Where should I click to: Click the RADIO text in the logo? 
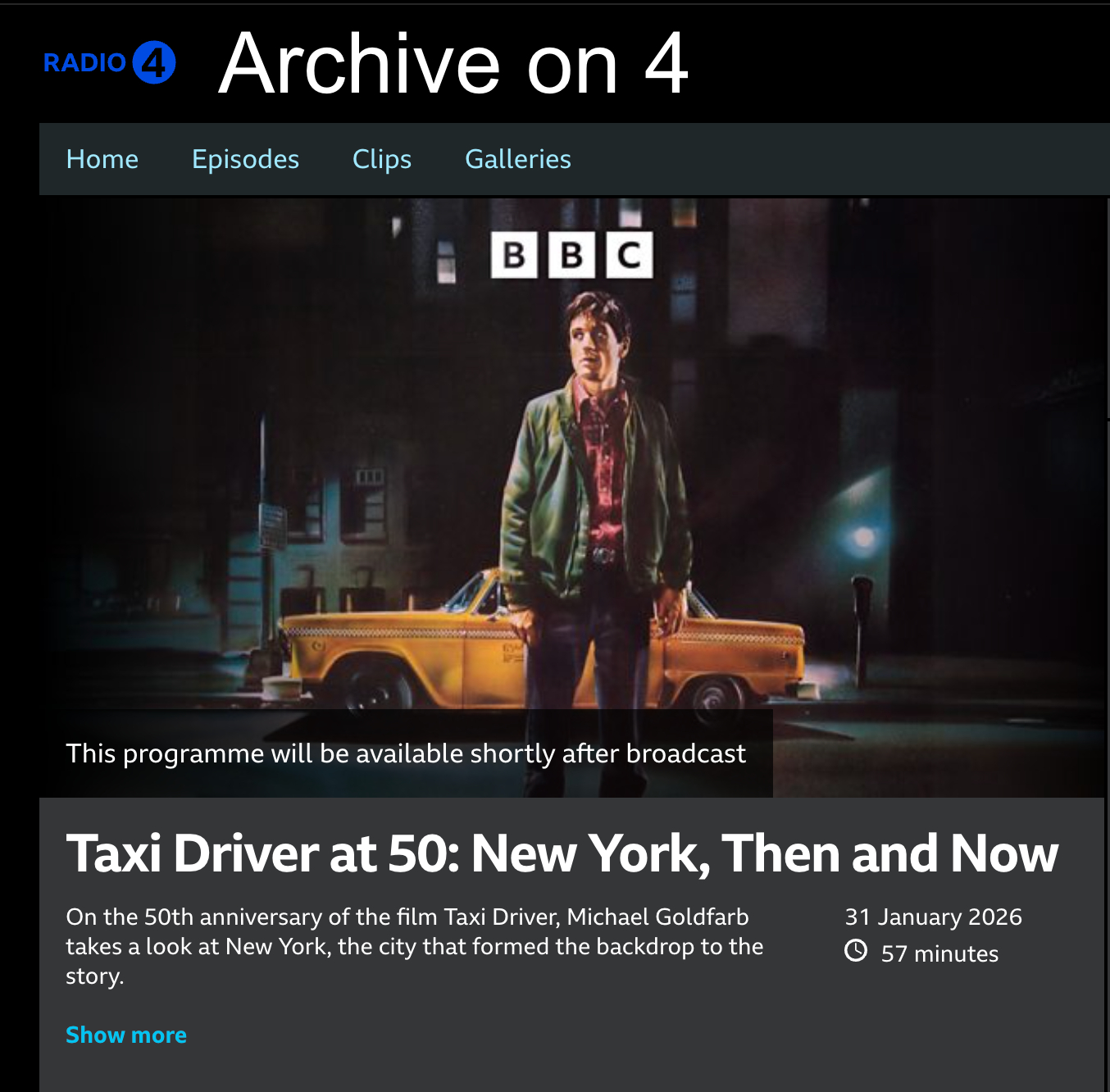pos(84,63)
